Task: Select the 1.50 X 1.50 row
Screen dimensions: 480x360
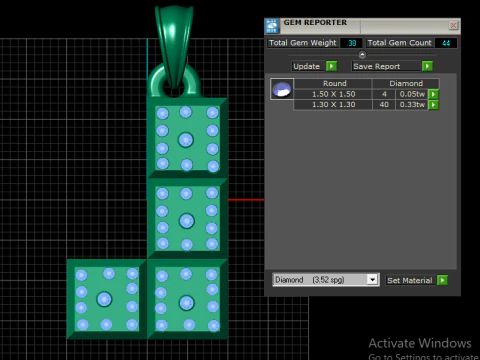Action: (361, 94)
